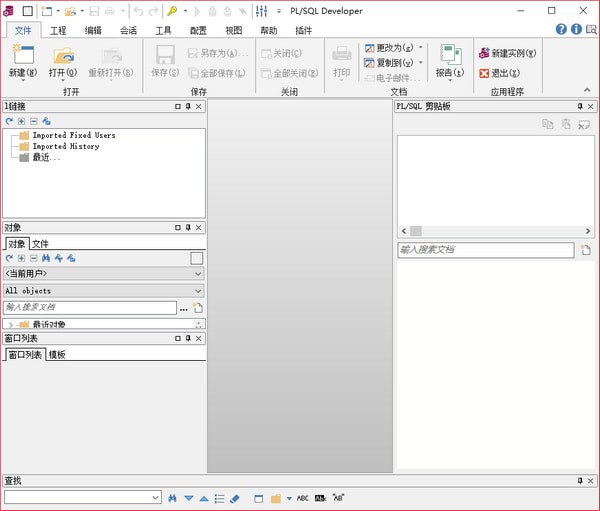Image resolution: width=600 pixels, height=511 pixels.
Task: Select the Imported Fixed Users folder
Action: tap(73, 135)
